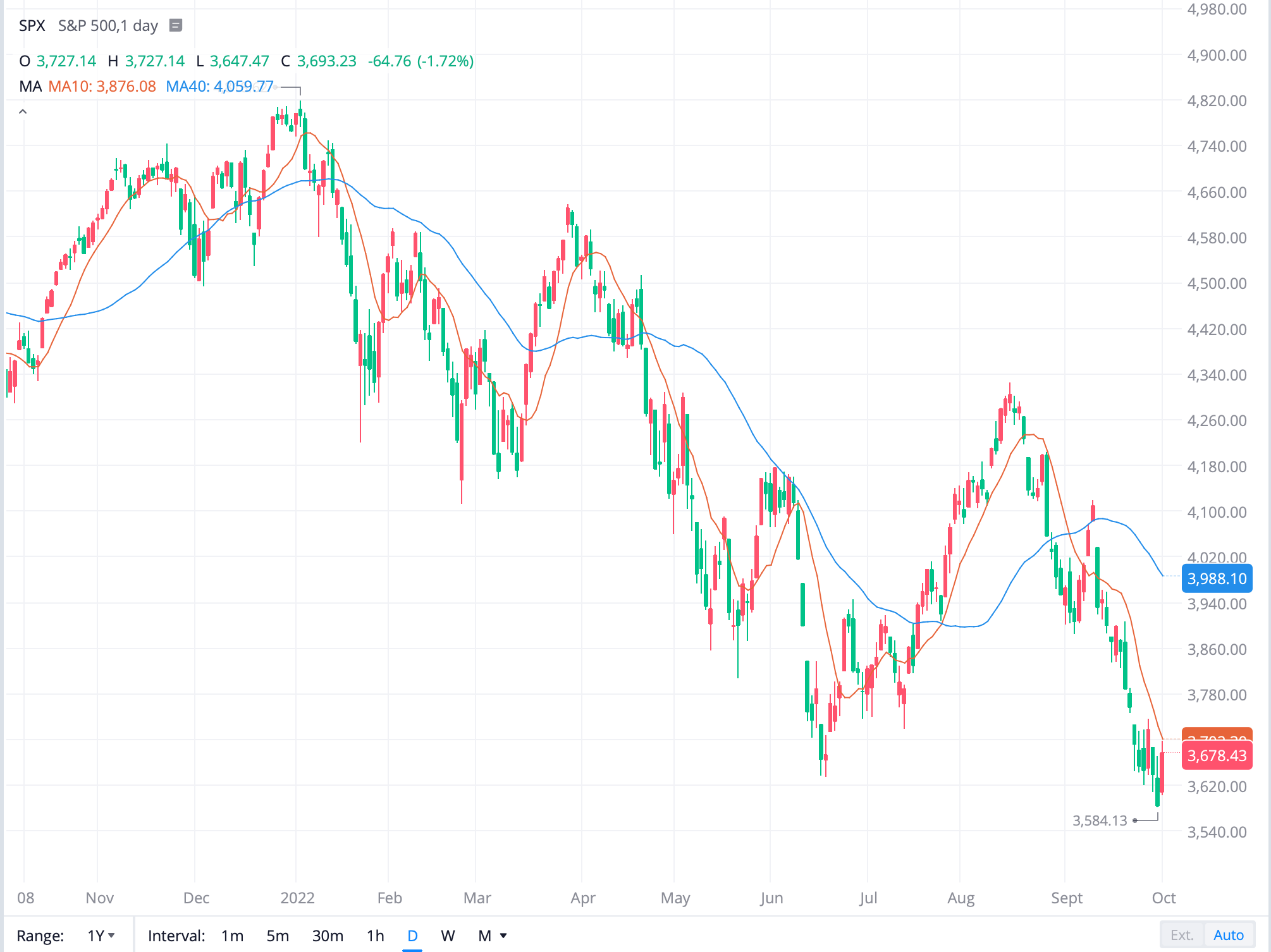Open the monthly interval dropdown arrow
The width and height of the screenshot is (1271, 952).
coord(503,935)
